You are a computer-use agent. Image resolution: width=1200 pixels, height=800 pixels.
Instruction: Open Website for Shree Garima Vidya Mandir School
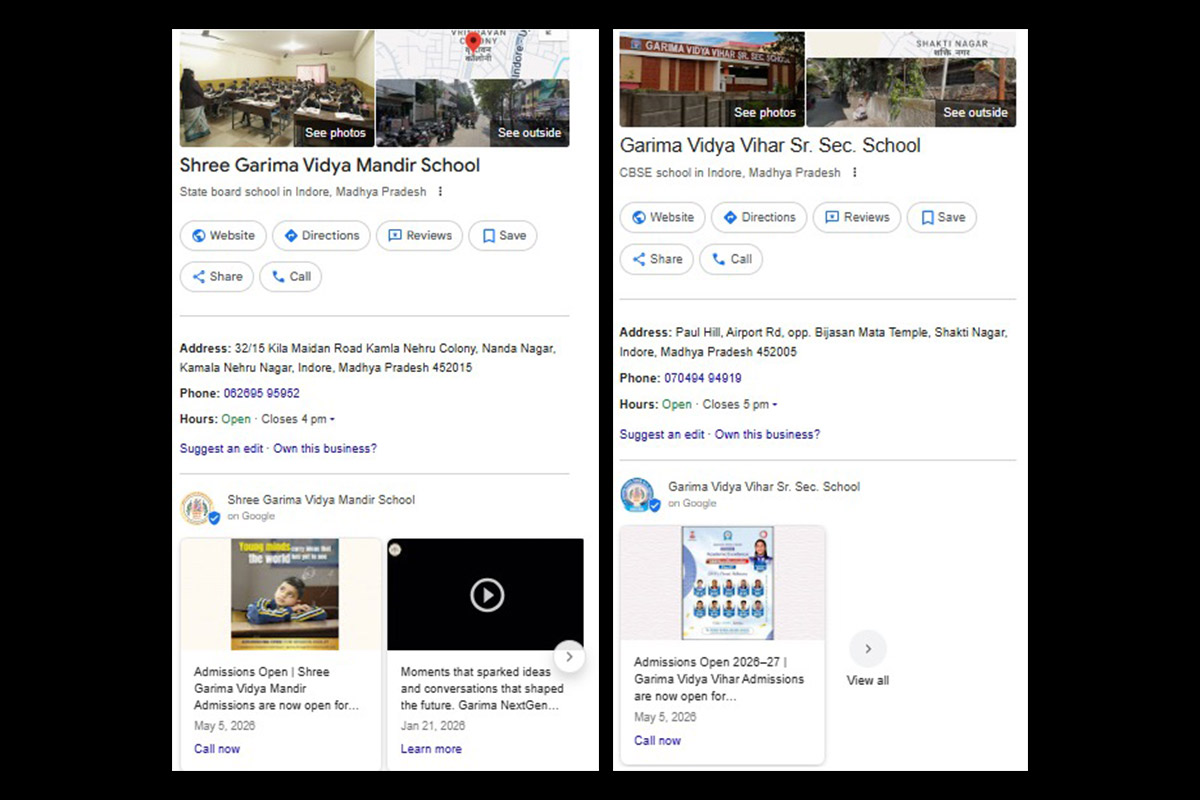(x=223, y=236)
